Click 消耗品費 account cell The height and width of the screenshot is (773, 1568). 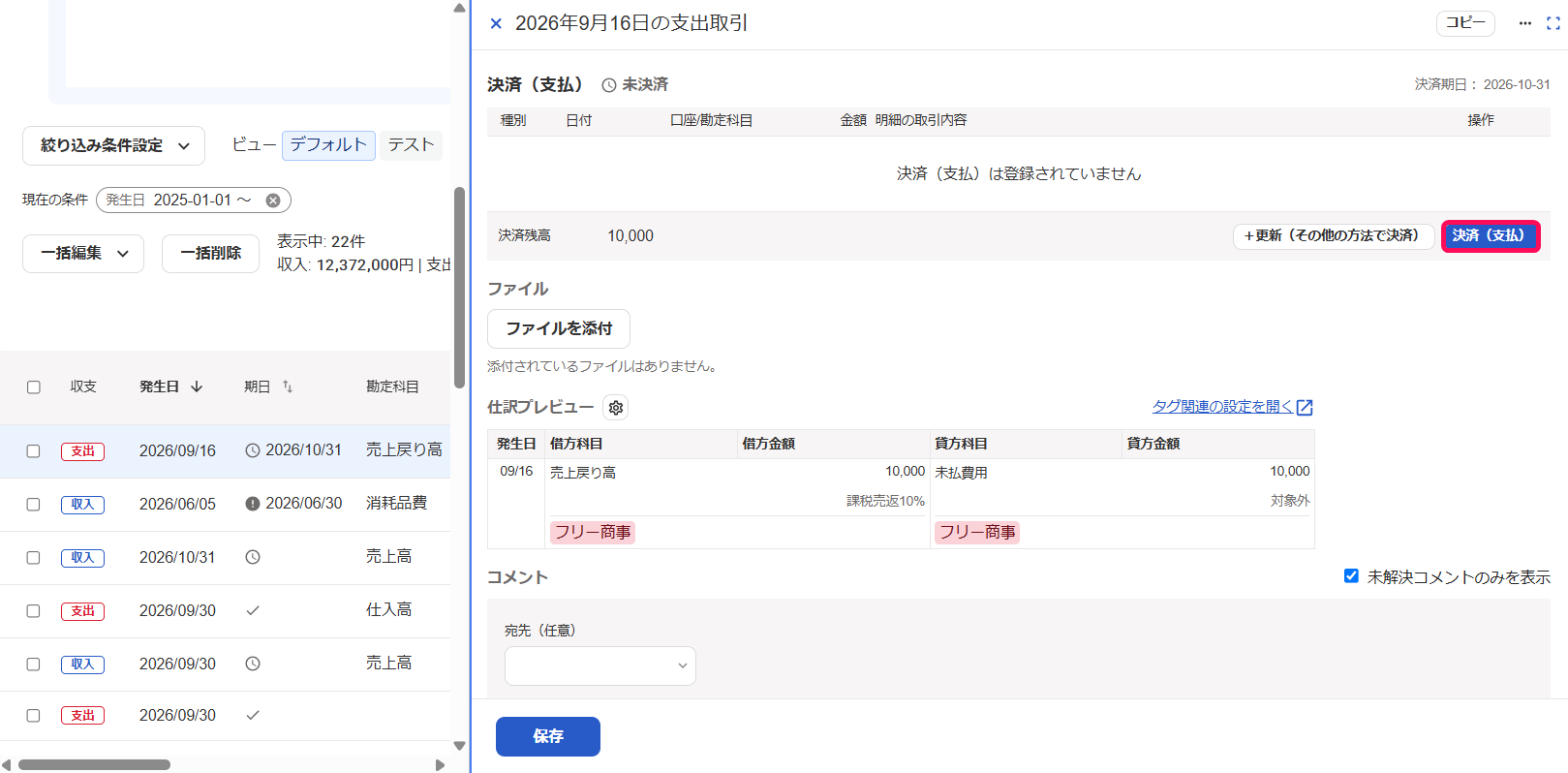pos(396,504)
